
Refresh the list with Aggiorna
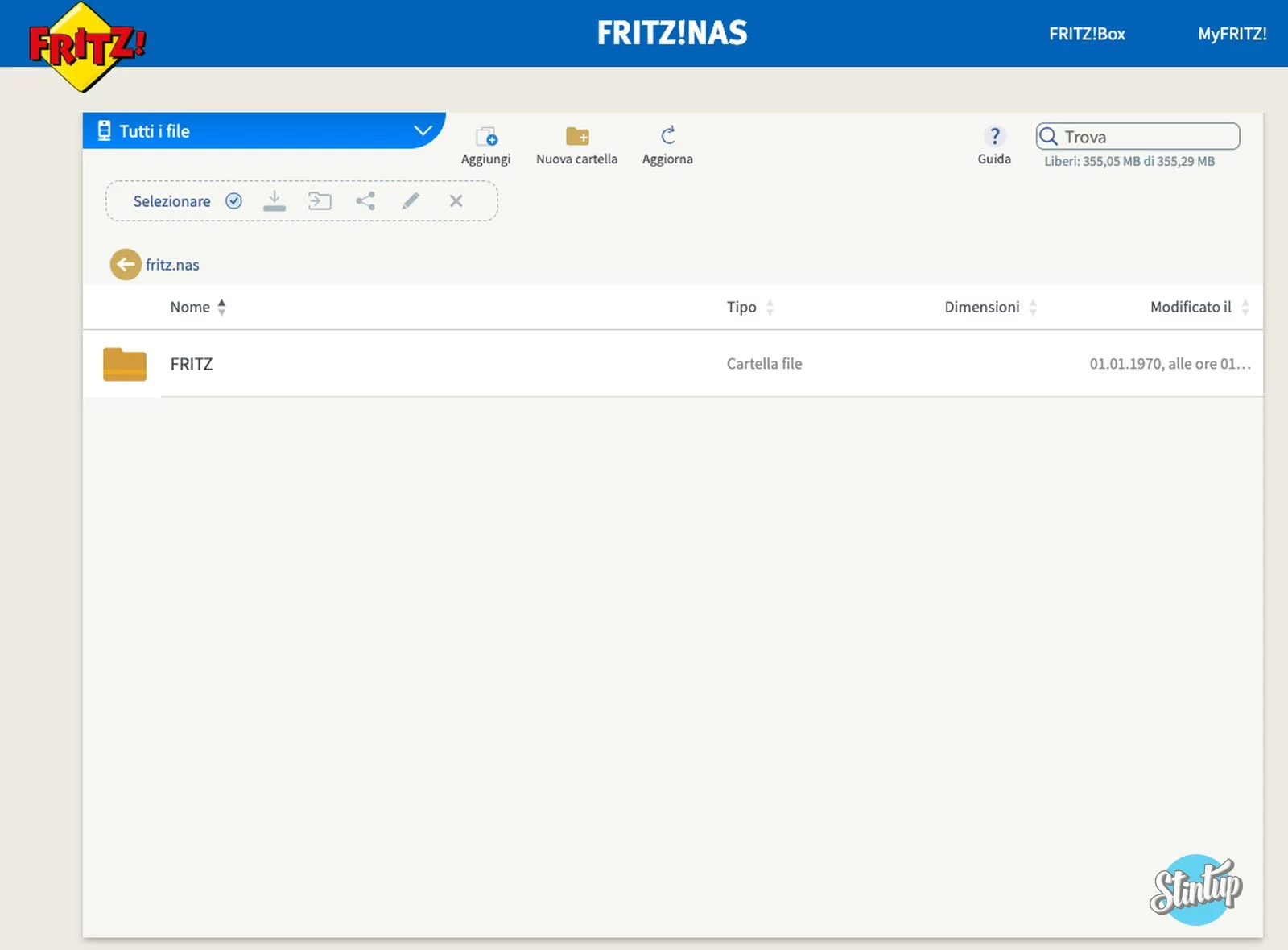coord(667,136)
